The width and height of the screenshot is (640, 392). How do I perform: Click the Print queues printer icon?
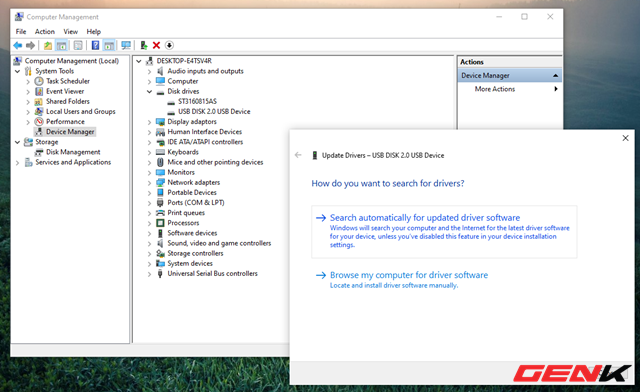[x=160, y=213]
